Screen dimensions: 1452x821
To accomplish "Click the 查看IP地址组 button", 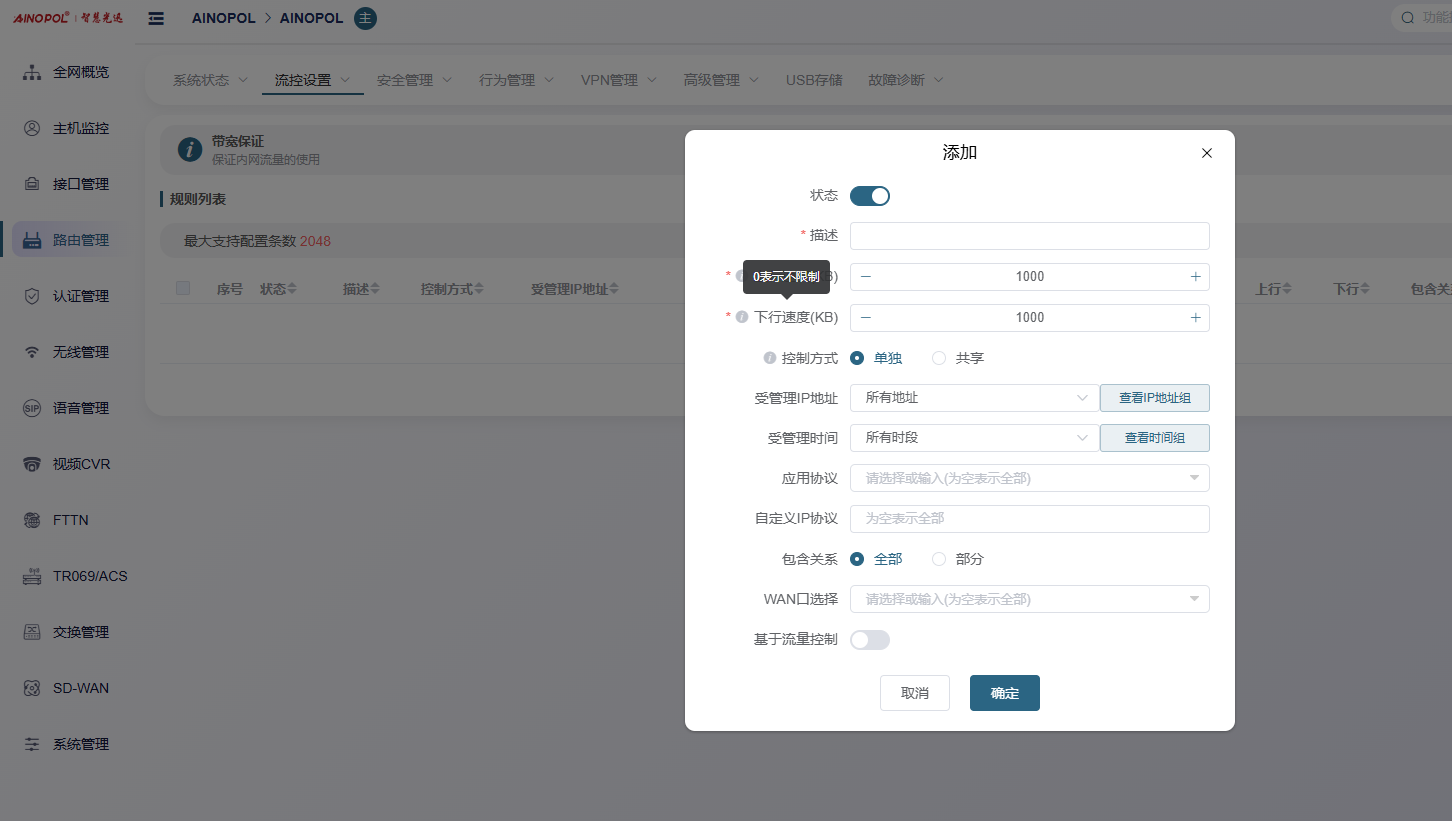I will tap(1154, 398).
